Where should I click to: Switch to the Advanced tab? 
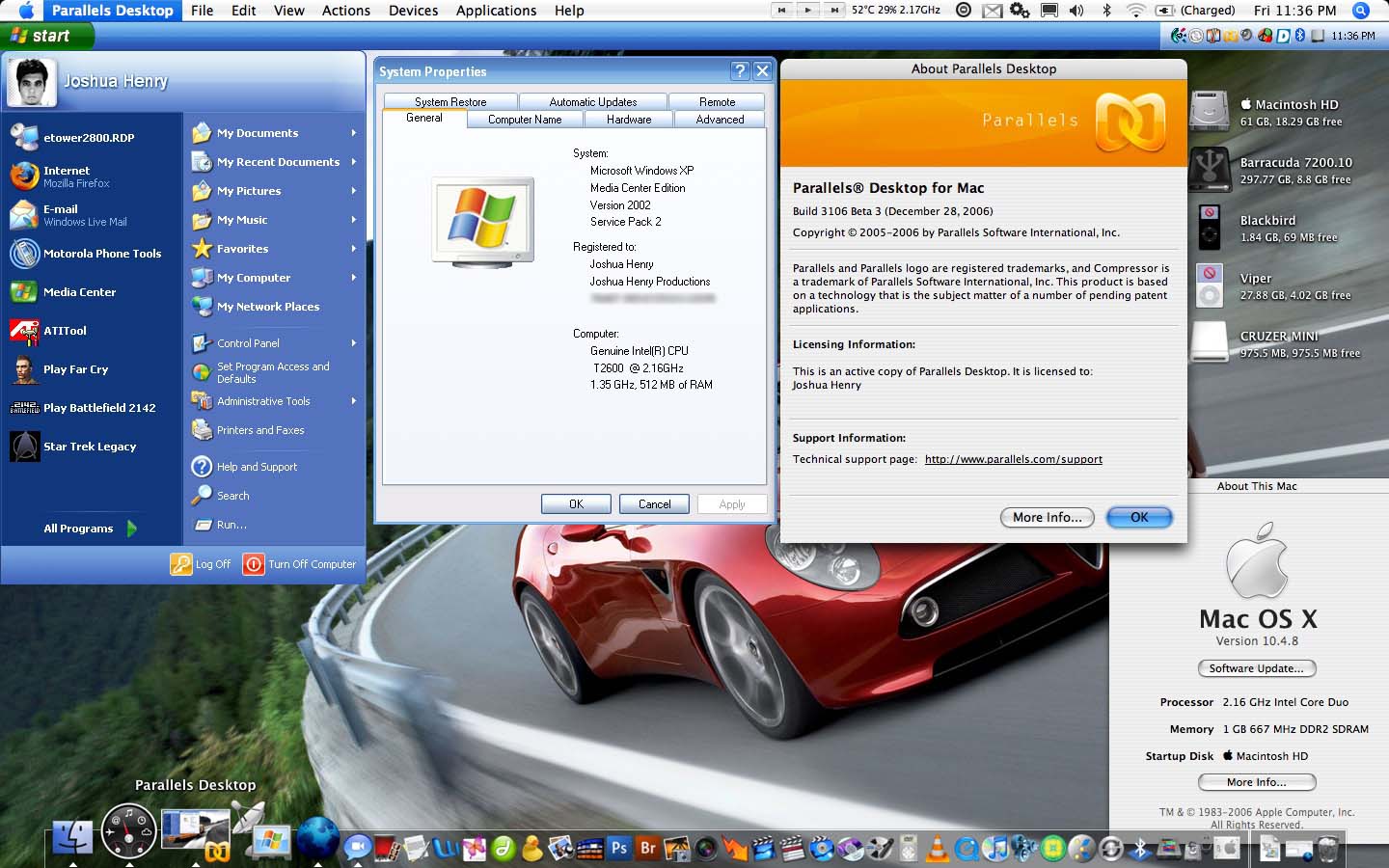coord(720,120)
